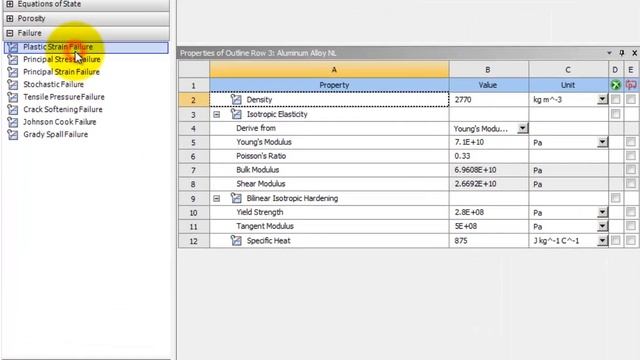Screen dimensions: 640x360
Task: Select row number 2 header
Action: click(x=193, y=100)
